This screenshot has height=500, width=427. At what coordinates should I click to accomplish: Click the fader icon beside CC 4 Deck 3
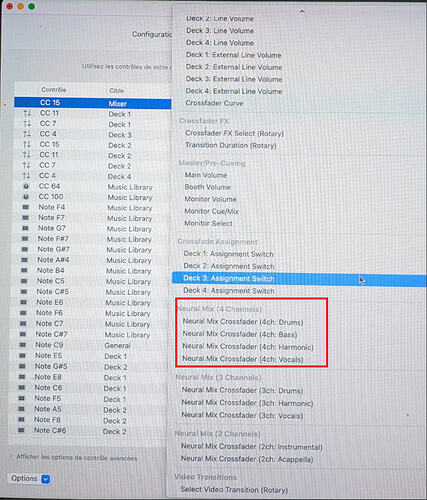[27, 134]
